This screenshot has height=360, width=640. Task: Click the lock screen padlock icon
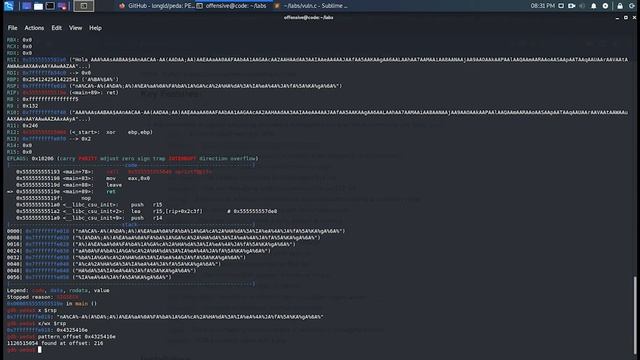(x=620, y=6)
